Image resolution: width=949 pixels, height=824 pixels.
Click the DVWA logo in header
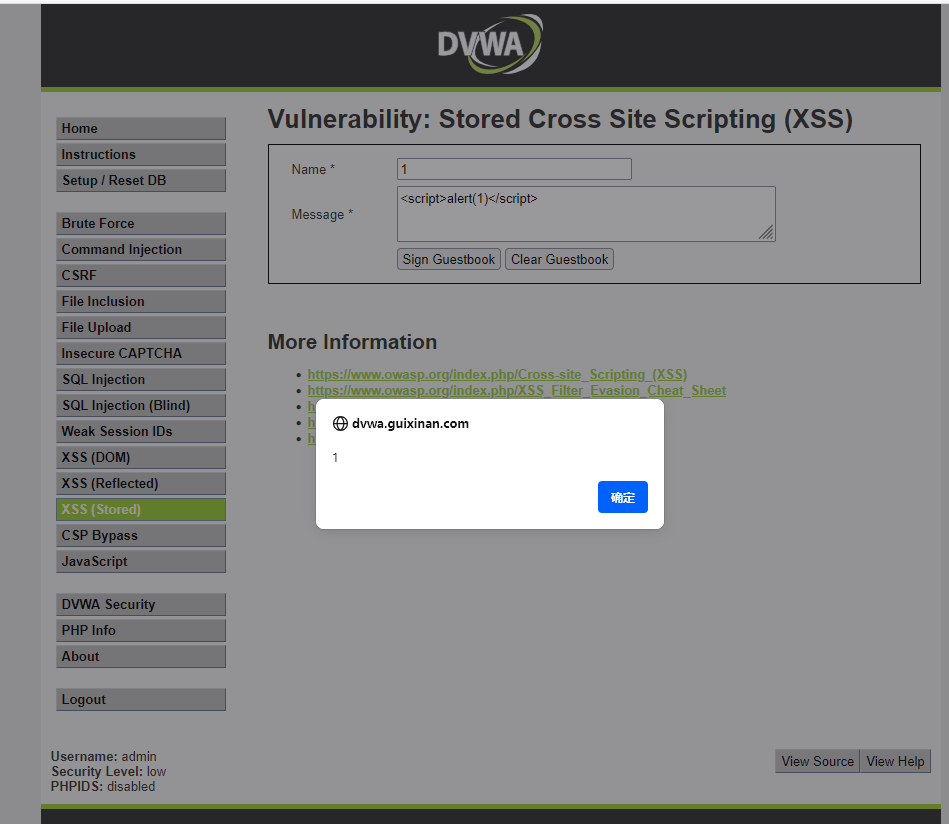click(x=490, y=45)
